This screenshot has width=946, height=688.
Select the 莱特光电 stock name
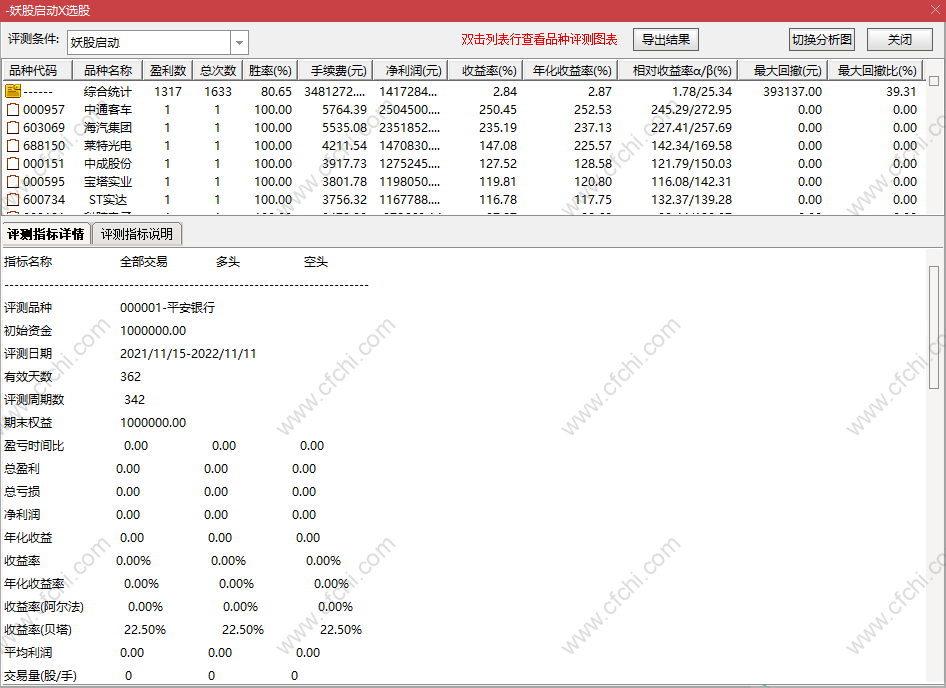click(x=107, y=146)
